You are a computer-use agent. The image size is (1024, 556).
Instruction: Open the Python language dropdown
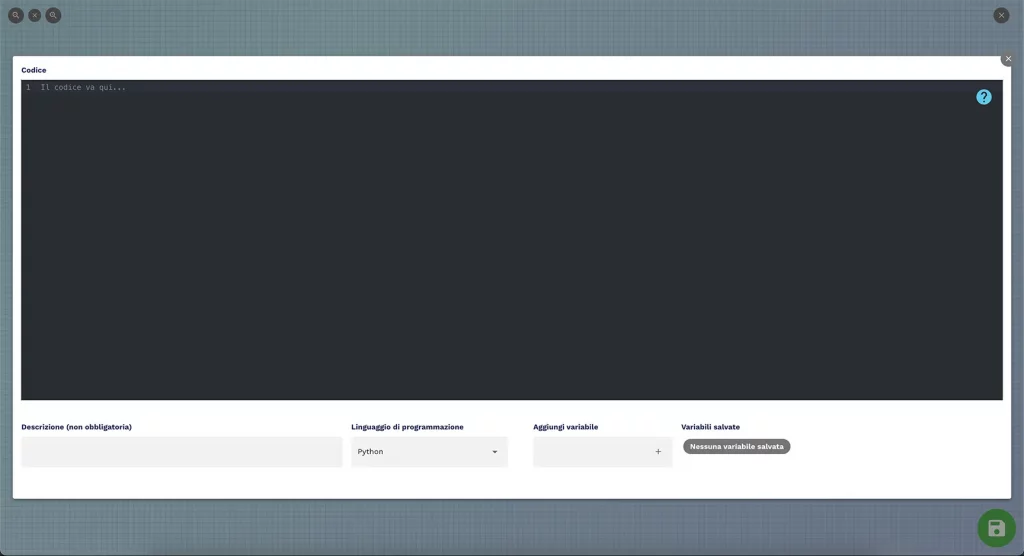pos(429,451)
